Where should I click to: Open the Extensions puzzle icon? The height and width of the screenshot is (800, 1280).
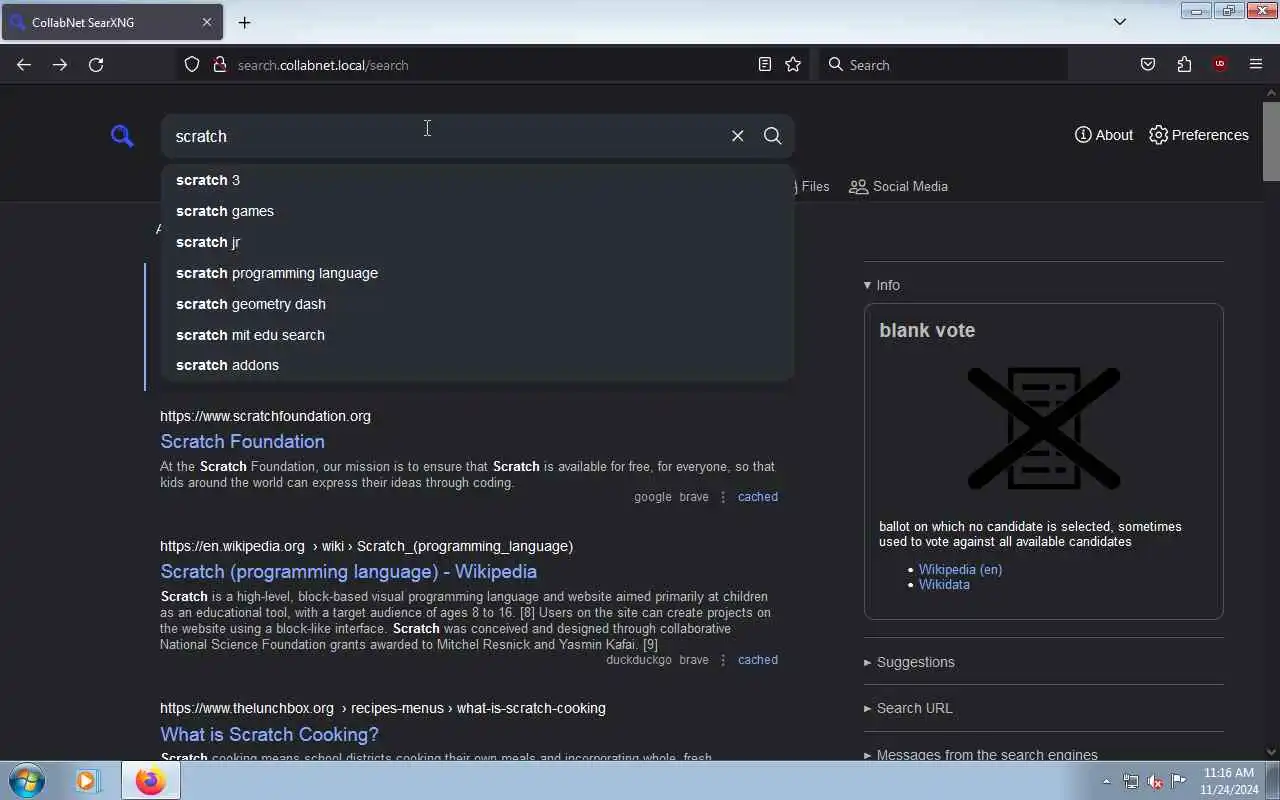pyautogui.click(x=1184, y=64)
